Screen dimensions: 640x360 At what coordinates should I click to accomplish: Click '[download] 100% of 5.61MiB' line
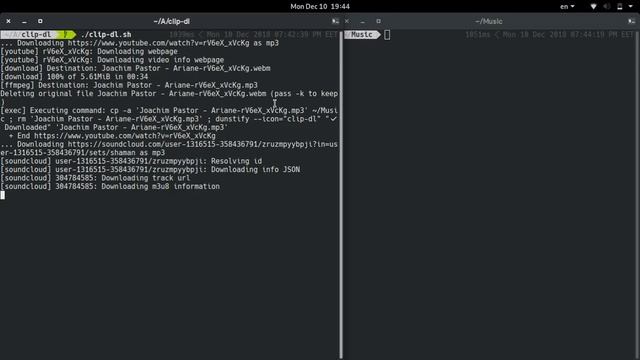(74, 77)
